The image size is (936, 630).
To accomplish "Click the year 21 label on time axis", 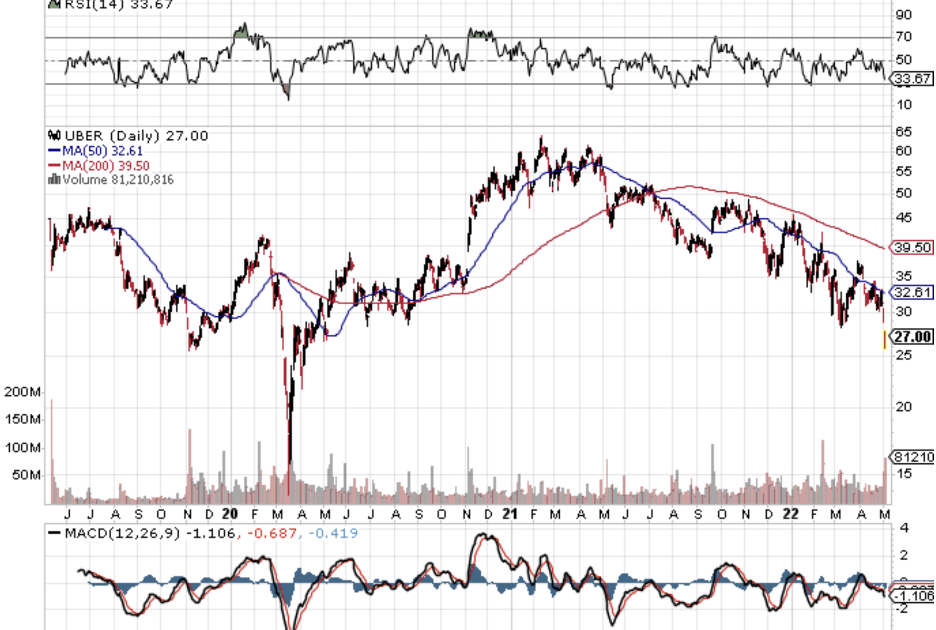I will (x=510, y=514).
